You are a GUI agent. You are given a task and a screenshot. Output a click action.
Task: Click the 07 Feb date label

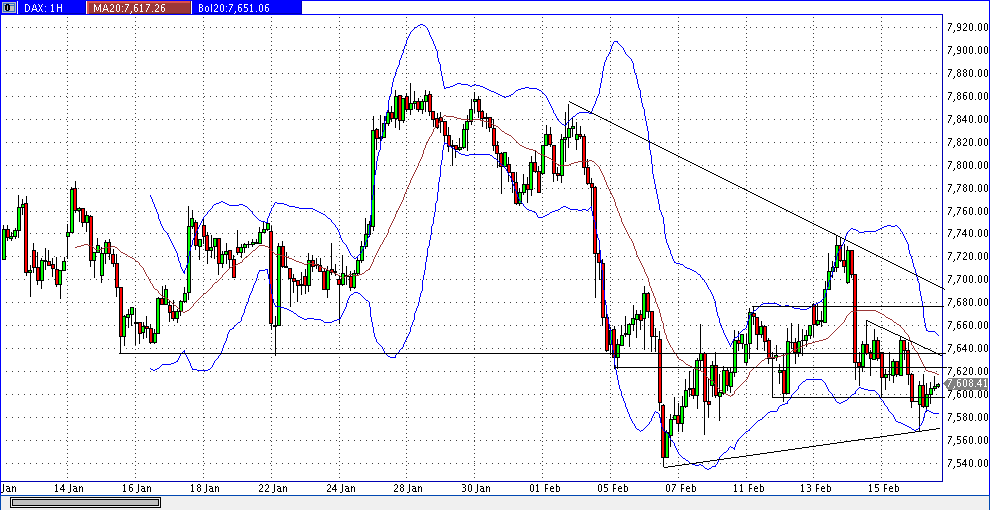click(x=679, y=488)
